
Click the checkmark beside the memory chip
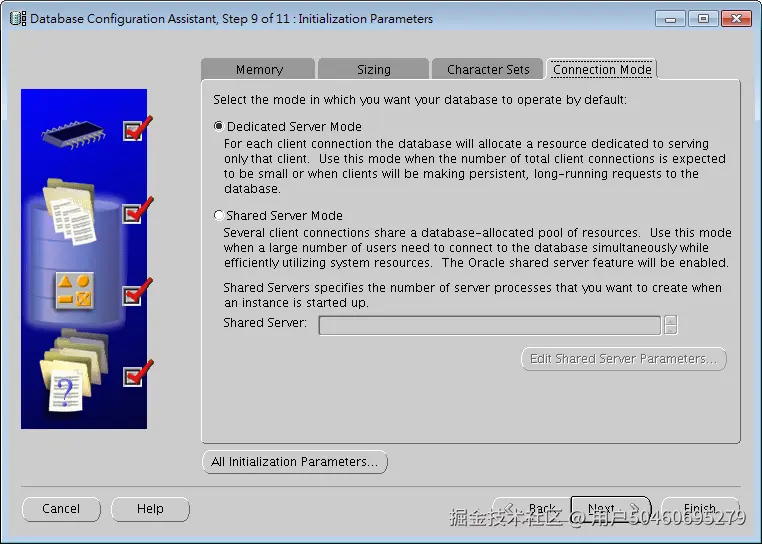pyautogui.click(x=137, y=128)
